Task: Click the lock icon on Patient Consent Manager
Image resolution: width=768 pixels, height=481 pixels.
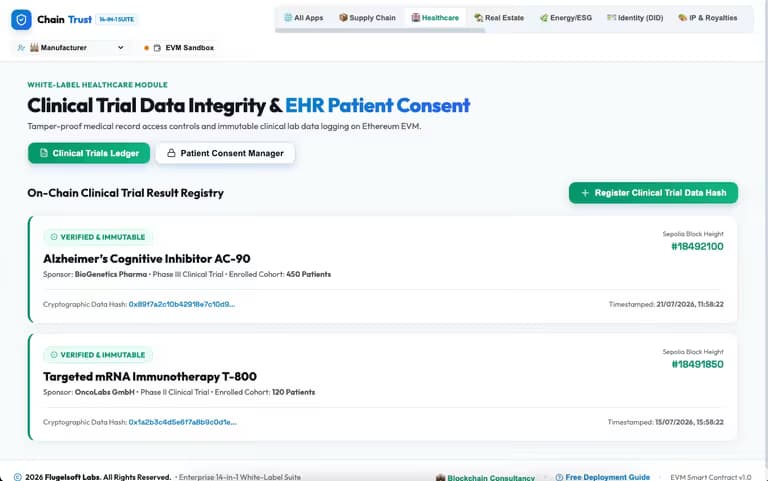Action: point(171,153)
